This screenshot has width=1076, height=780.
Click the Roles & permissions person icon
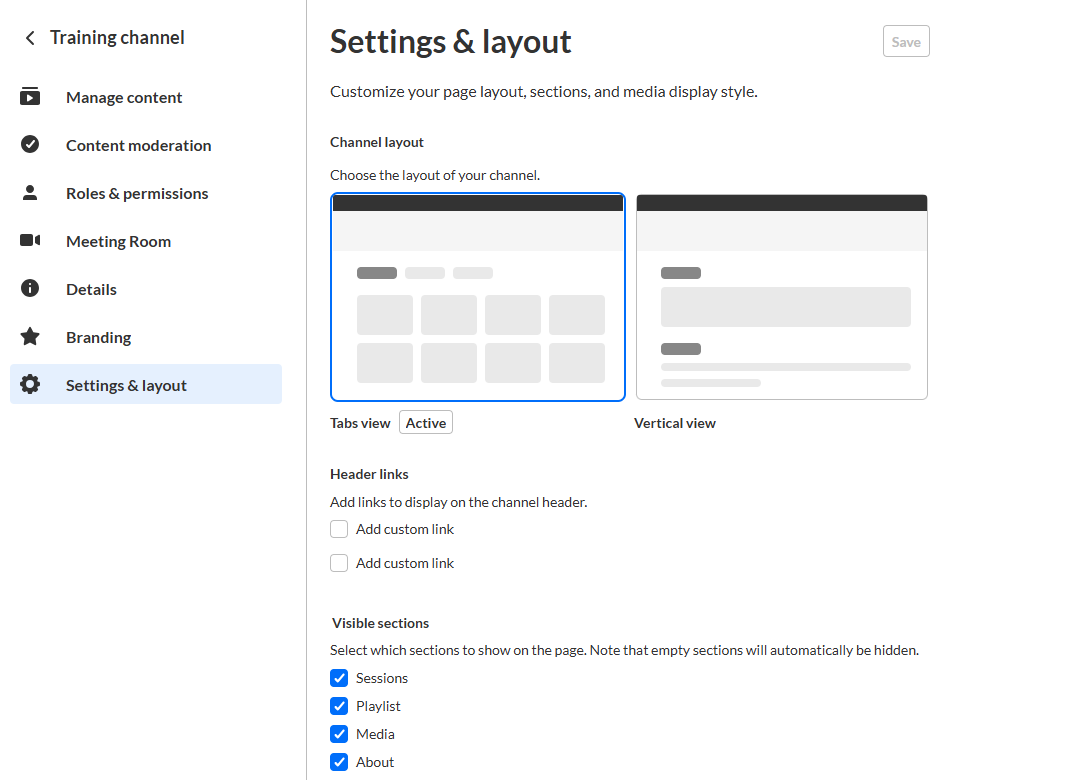pyautogui.click(x=30, y=193)
